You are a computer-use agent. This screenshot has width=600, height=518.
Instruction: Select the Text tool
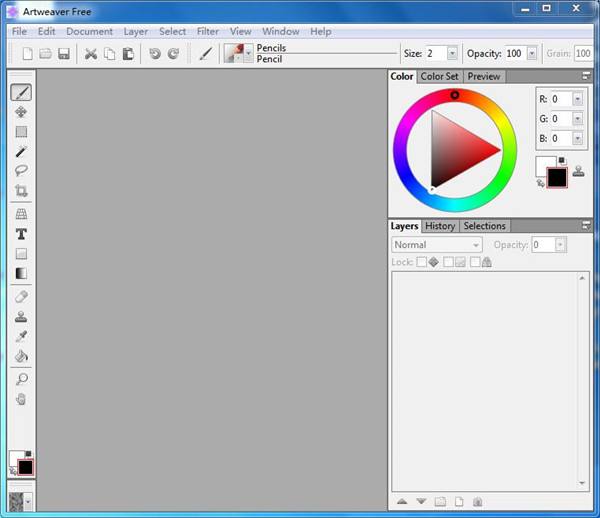21,234
